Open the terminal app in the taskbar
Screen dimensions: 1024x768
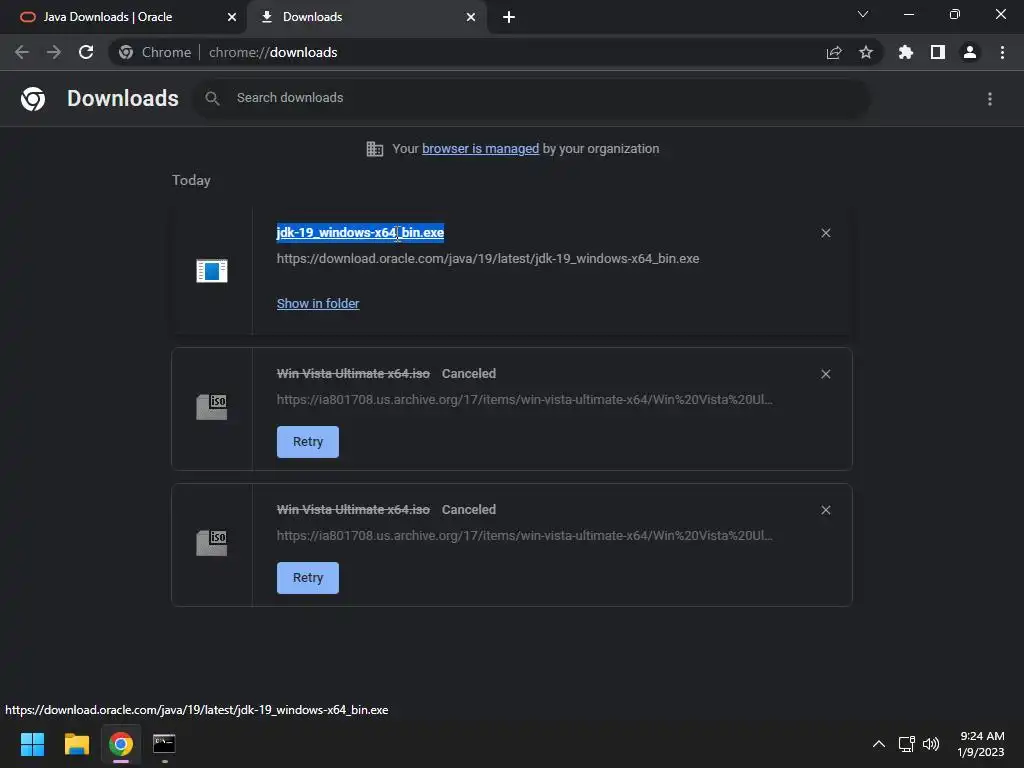(x=164, y=744)
